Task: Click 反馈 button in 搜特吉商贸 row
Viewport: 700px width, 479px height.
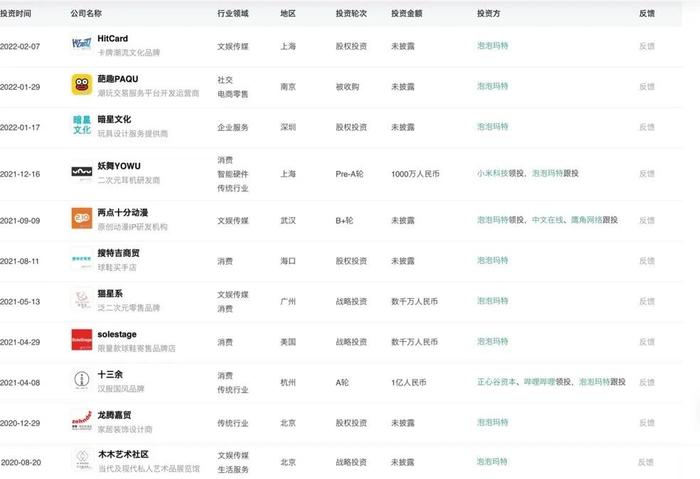Action: coord(646,261)
